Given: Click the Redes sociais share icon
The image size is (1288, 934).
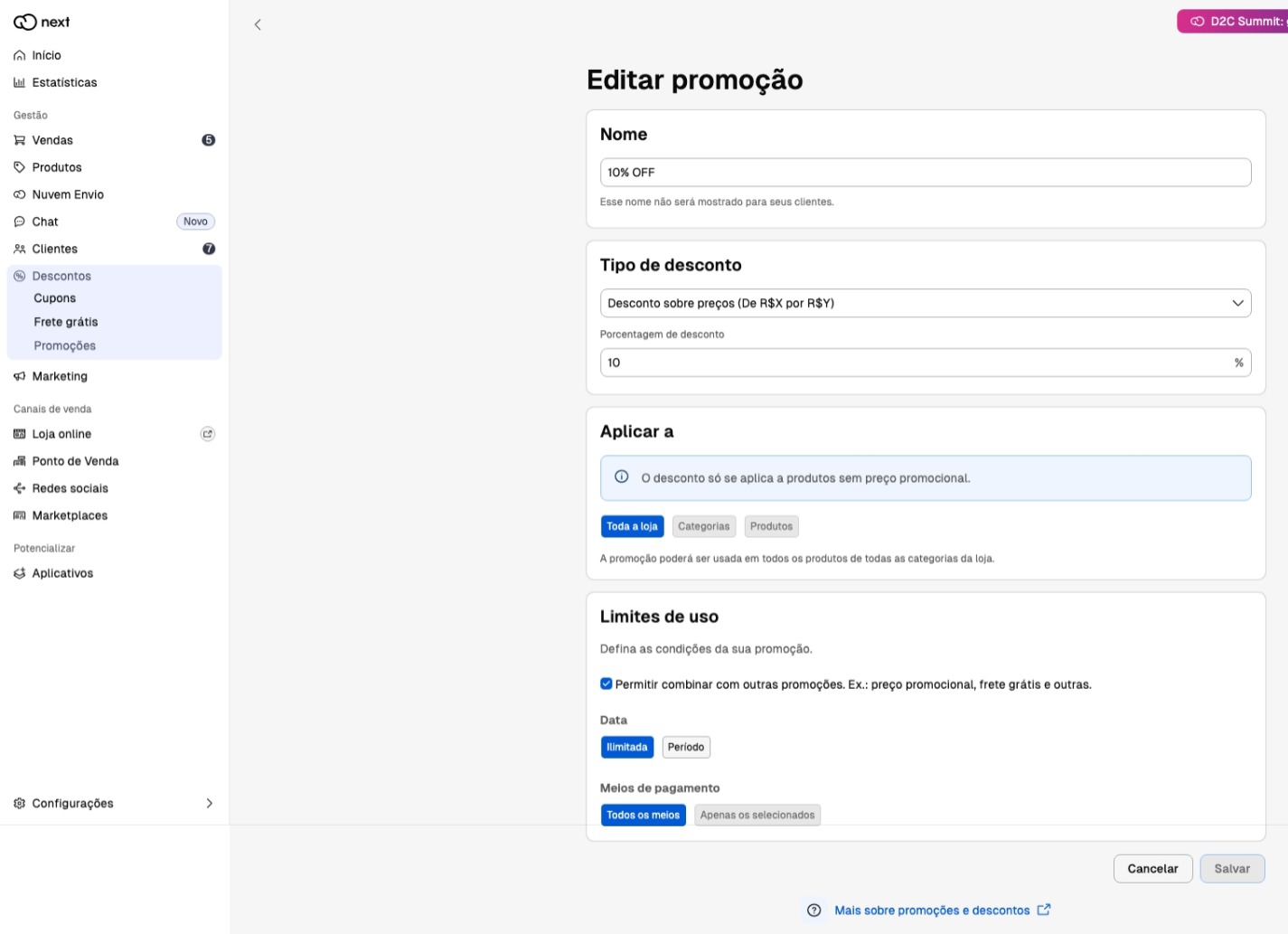Looking at the screenshot, I should pos(20,489).
